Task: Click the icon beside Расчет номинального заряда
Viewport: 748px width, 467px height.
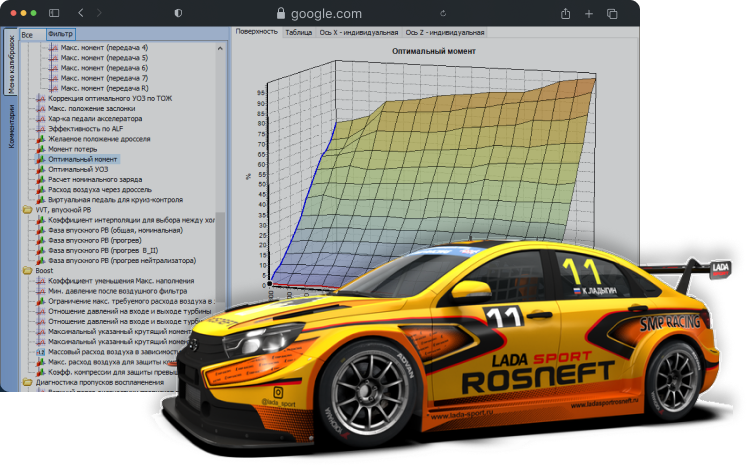Action: pos(41,179)
